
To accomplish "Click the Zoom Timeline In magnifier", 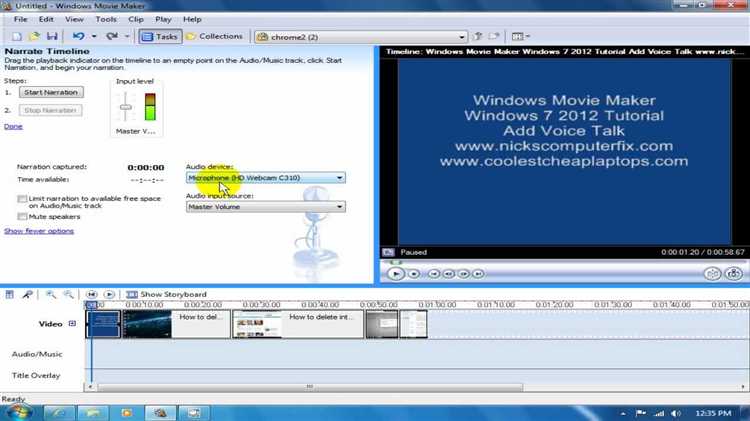I will (x=50, y=294).
